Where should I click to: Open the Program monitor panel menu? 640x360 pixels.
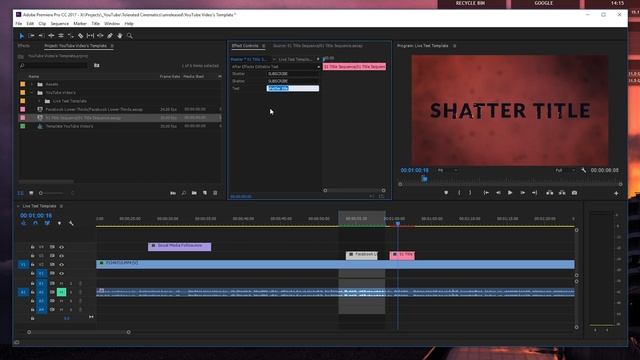(454, 46)
